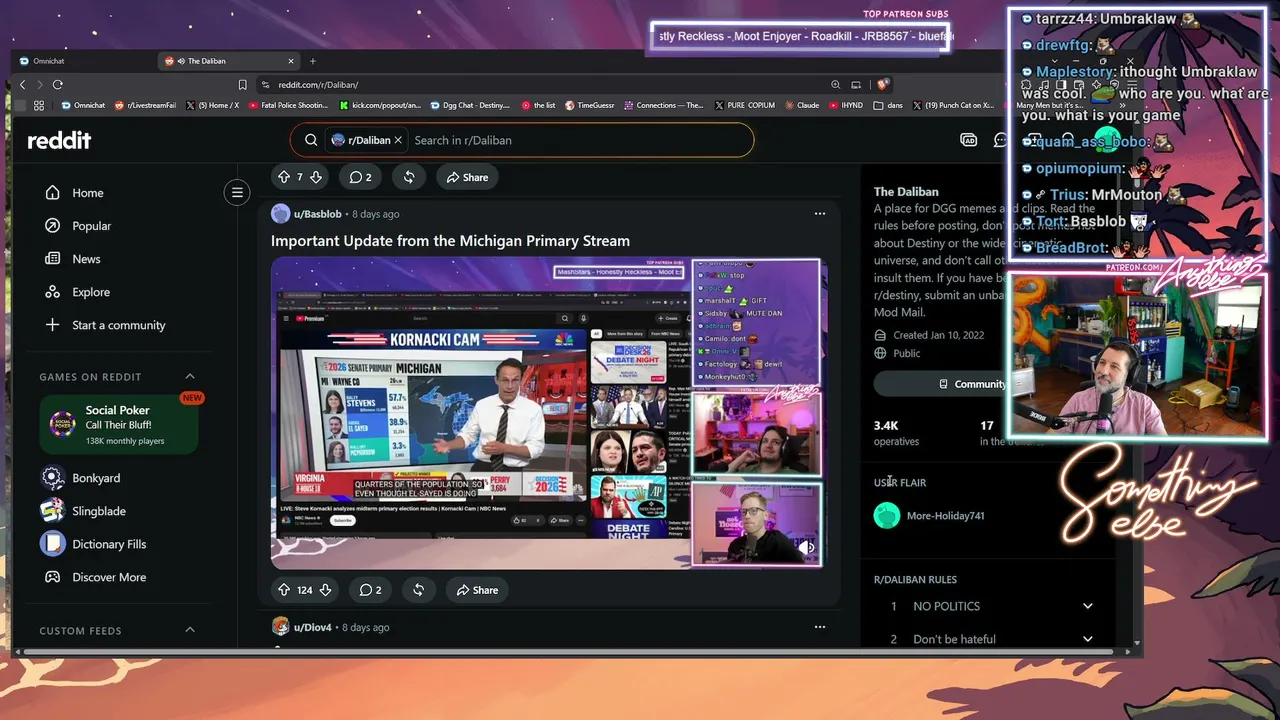Open options menu for u/Basblob's post
1280x720 pixels.
(820, 214)
